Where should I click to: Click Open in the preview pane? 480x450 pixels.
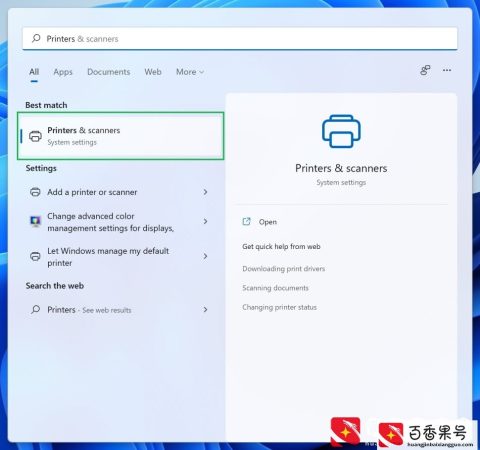pos(268,222)
